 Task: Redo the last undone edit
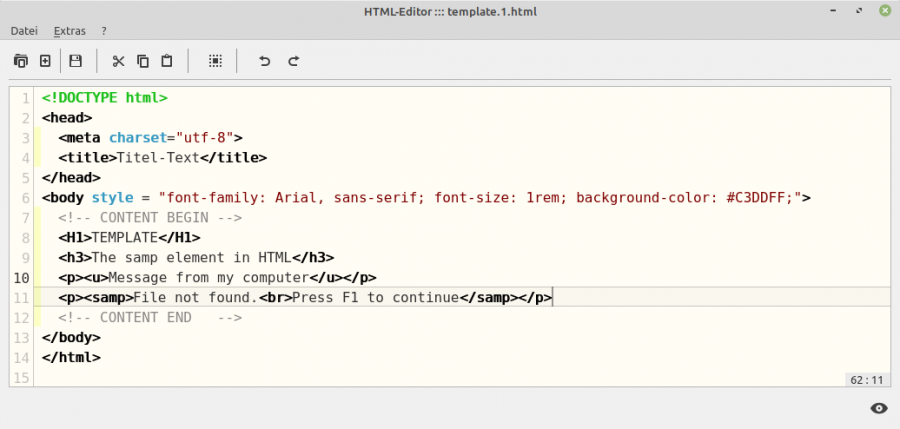[x=294, y=61]
